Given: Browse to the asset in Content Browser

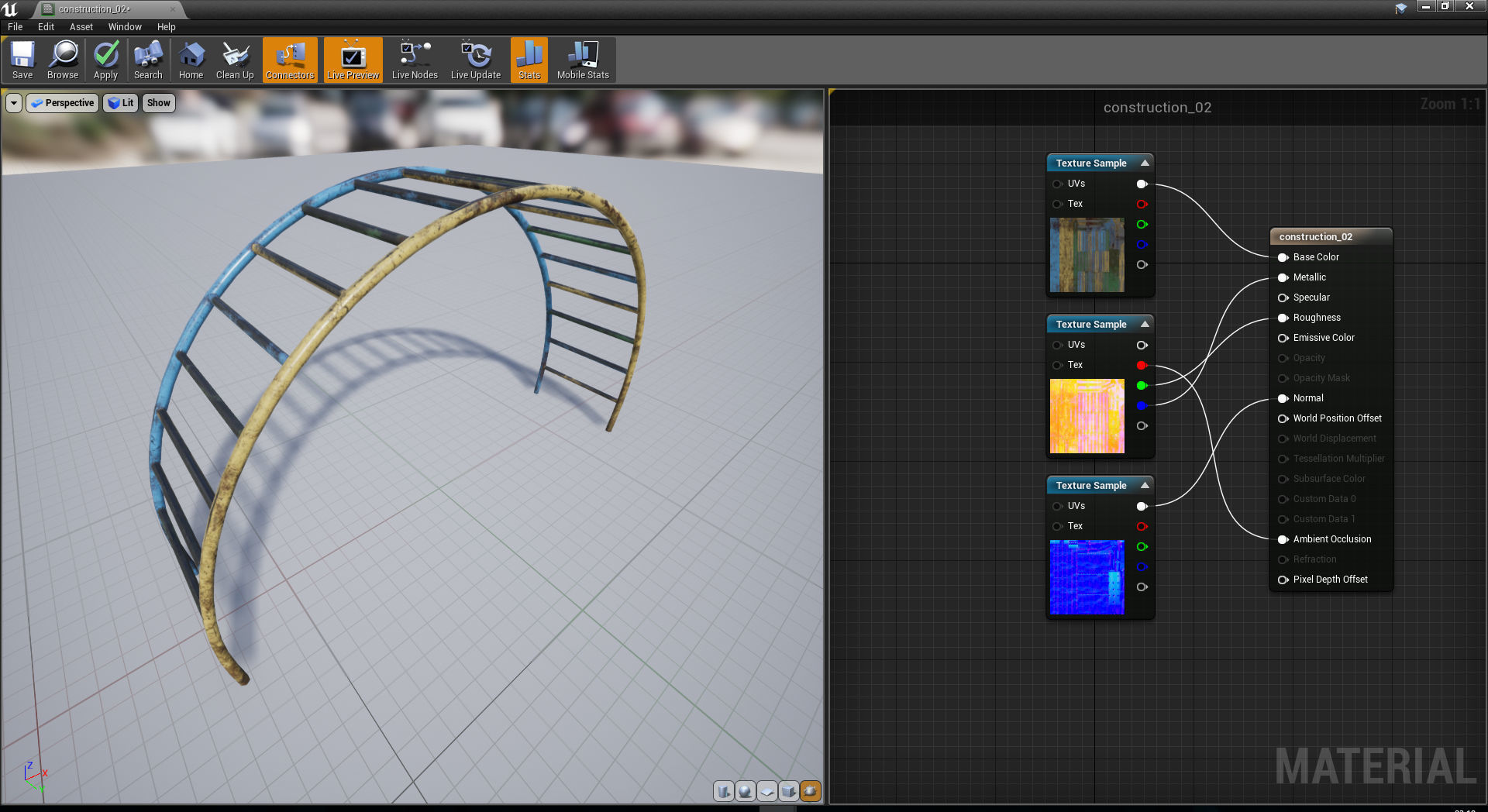Looking at the screenshot, I should pyautogui.click(x=63, y=60).
